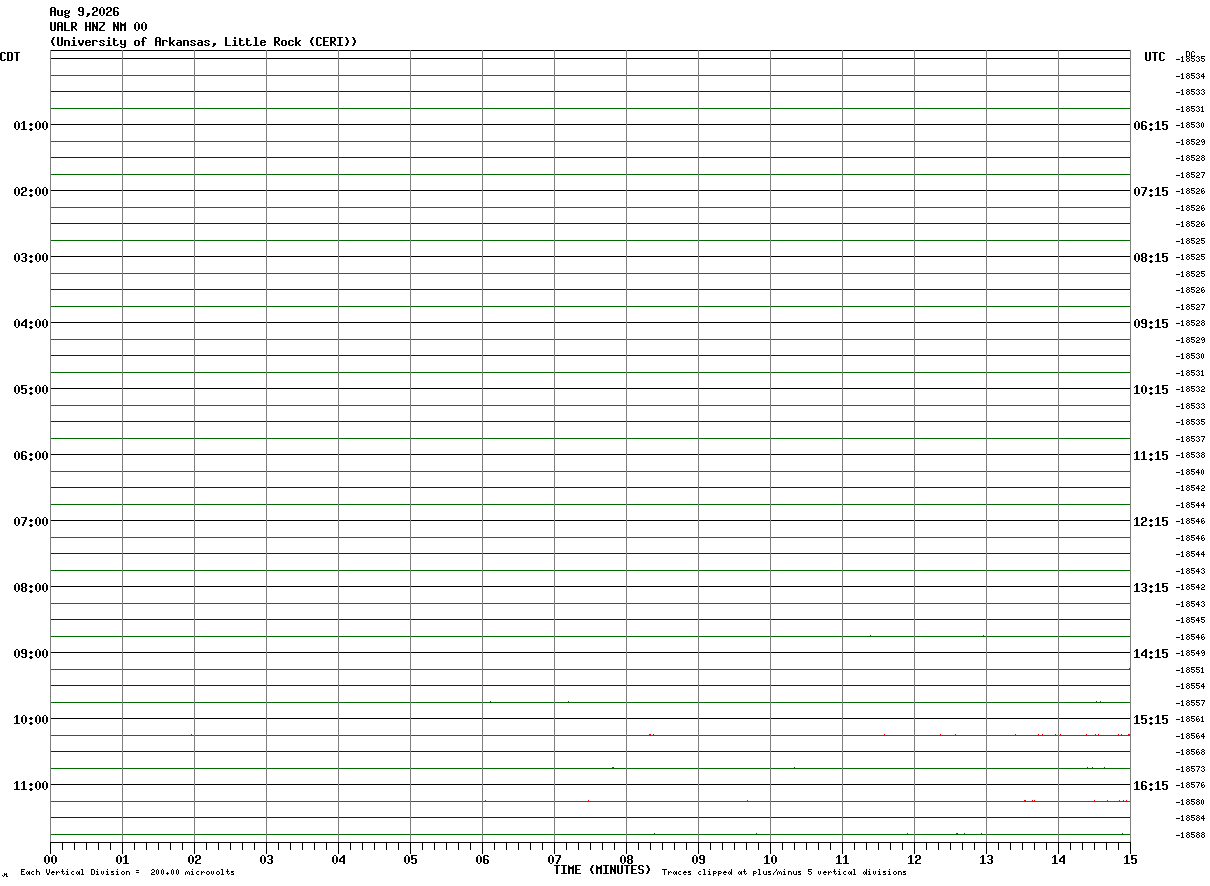This screenshot has height=886, width=1210.
Task: Select the 10:00 CDT row label
Action: pos(31,720)
